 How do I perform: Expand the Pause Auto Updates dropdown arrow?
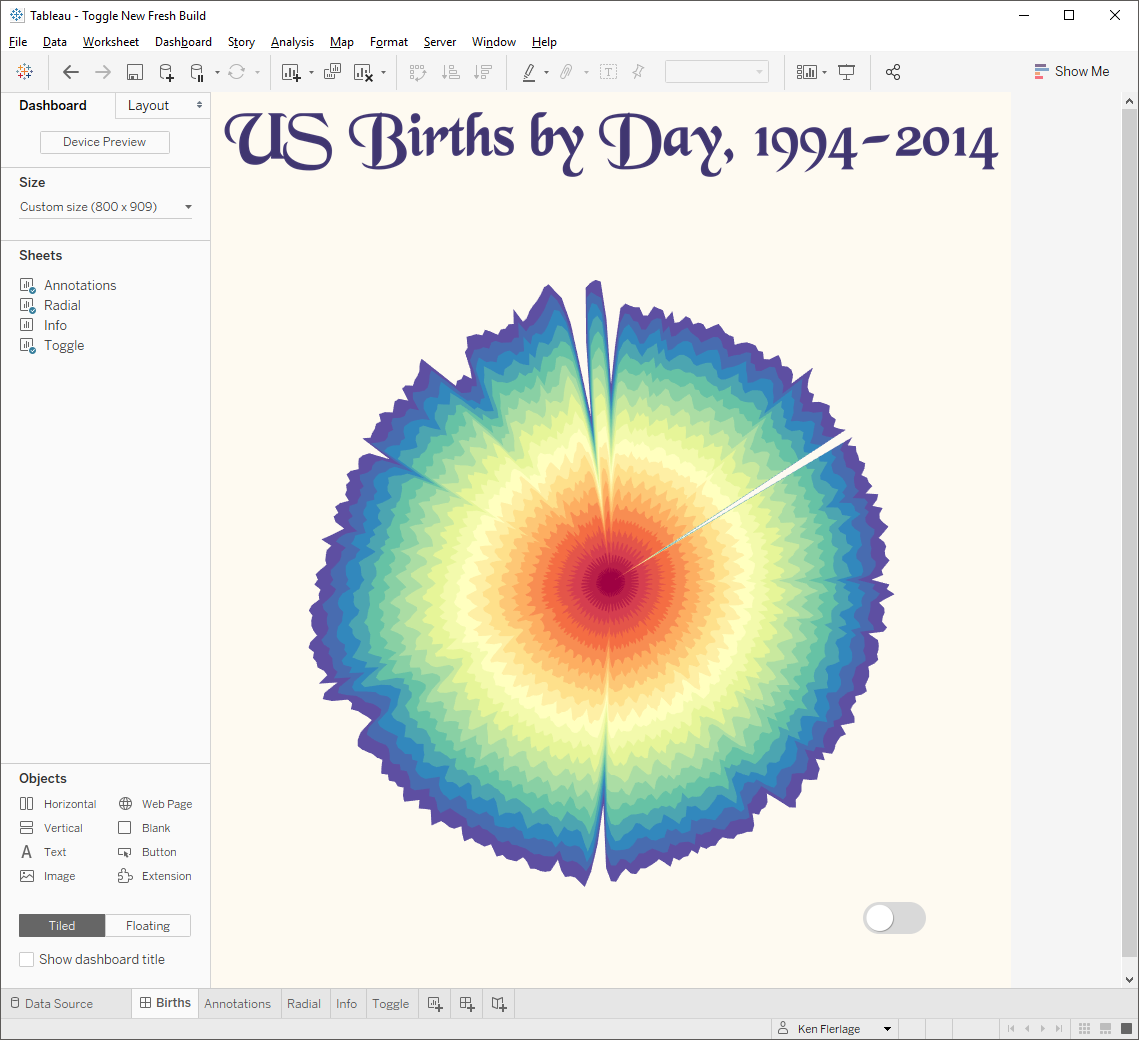217,72
